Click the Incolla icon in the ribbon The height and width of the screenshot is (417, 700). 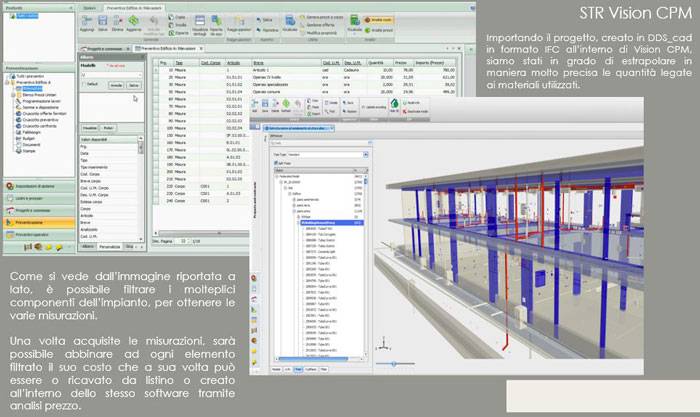coord(171,25)
